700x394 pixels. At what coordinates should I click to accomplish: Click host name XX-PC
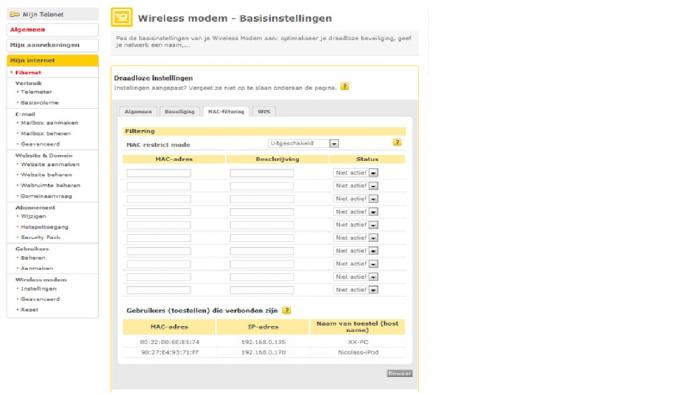(358, 342)
